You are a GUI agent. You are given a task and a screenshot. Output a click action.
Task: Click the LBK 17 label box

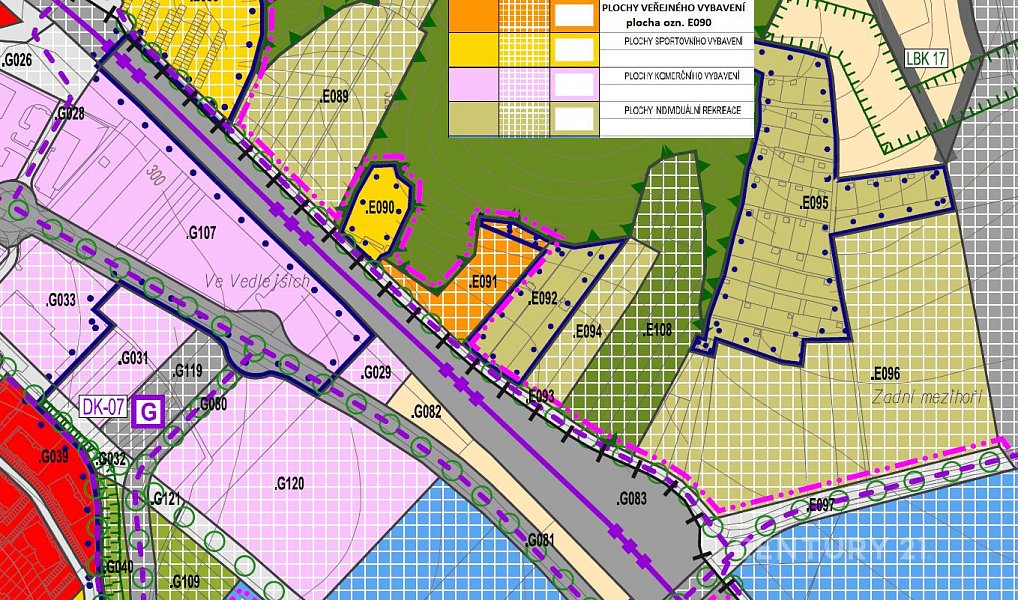coord(925,58)
